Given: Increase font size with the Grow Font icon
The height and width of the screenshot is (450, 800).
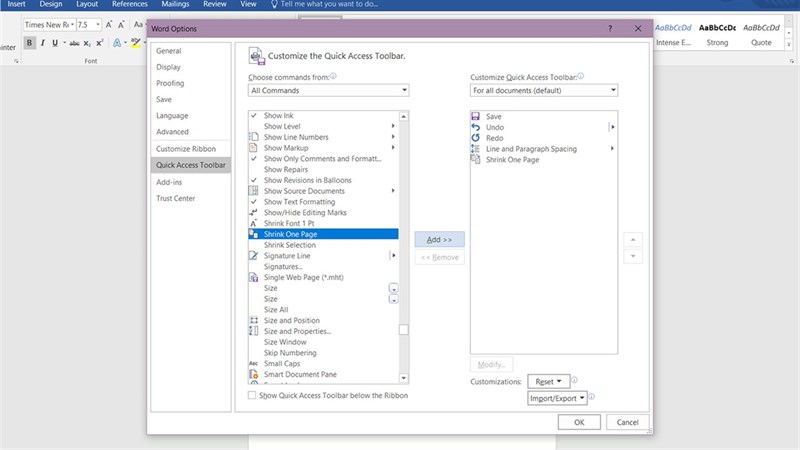Looking at the screenshot, I should pos(109,24).
